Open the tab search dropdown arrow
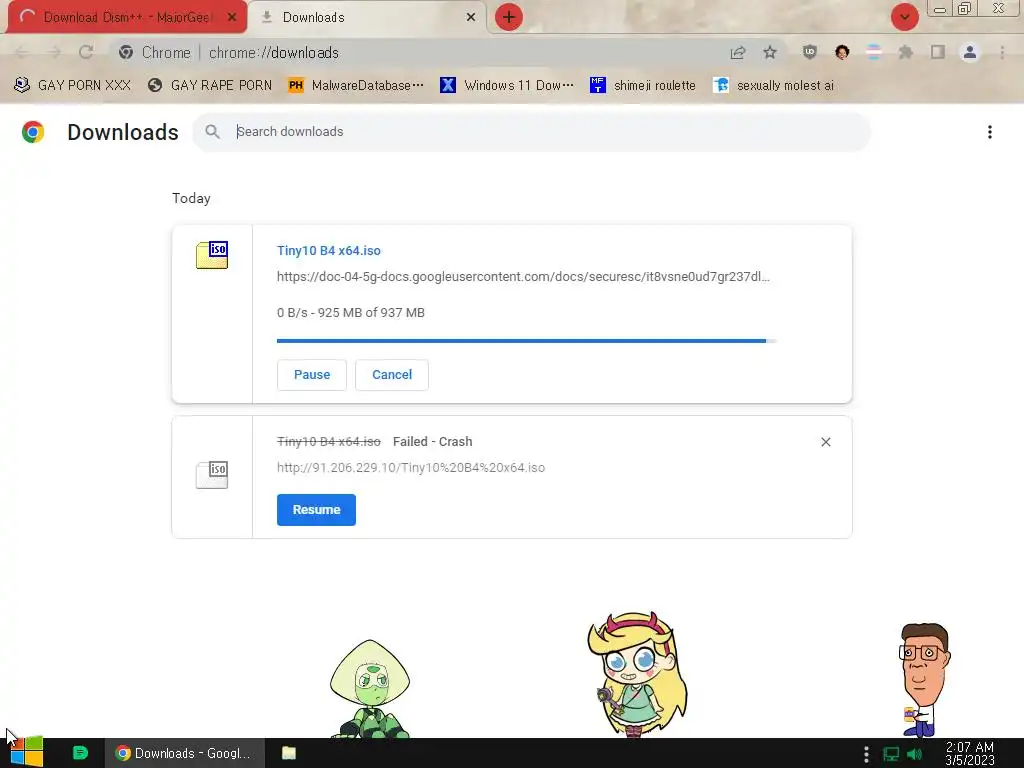This screenshot has width=1024, height=768. tap(904, 17)
